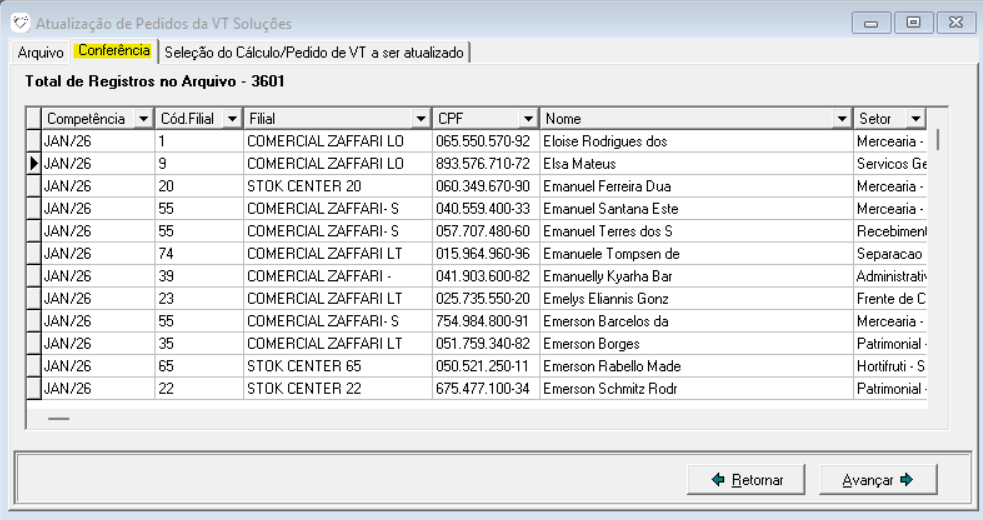Maximize the window using title bar button
983x520 pixels.
(913, 23)
